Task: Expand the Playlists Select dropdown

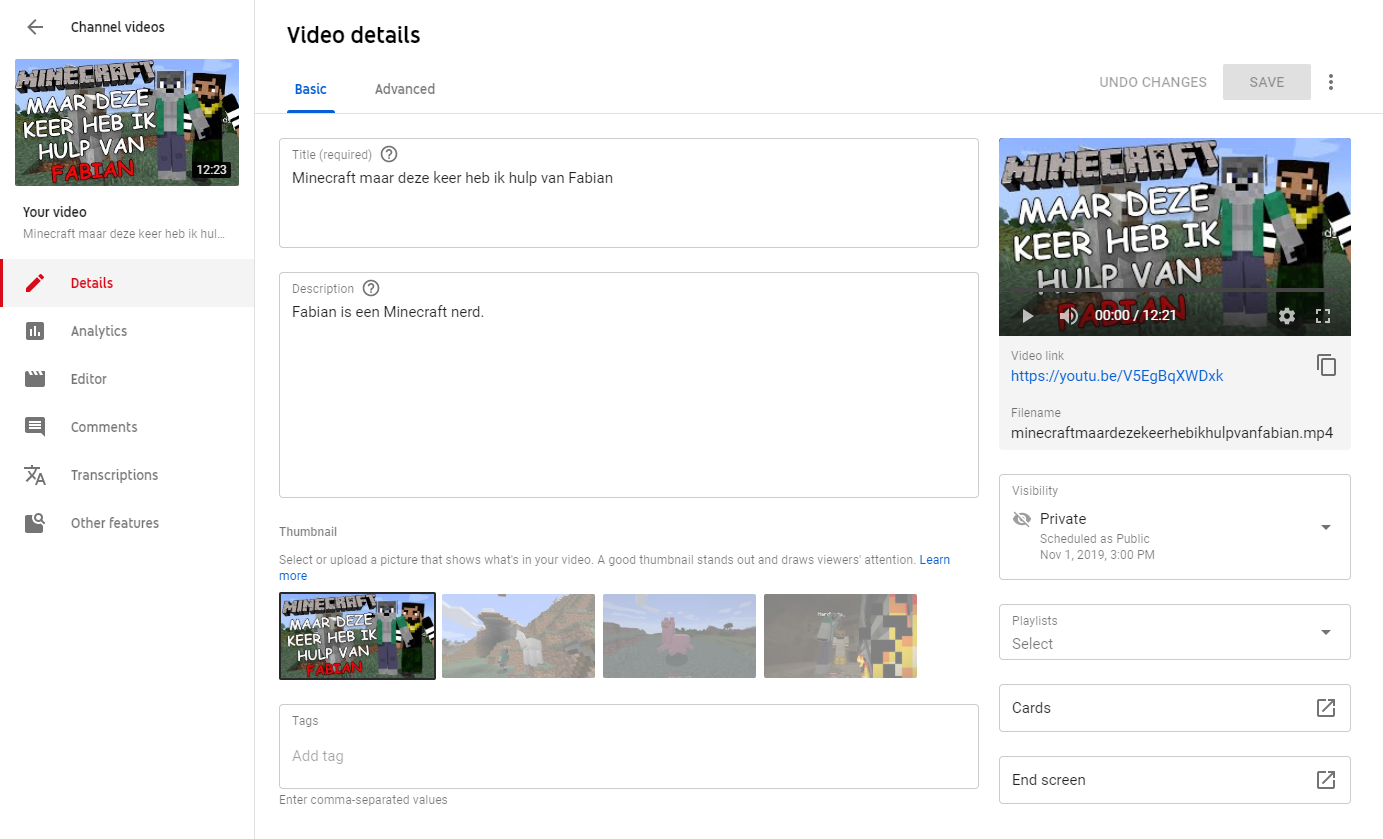Action: (1325, 632)
